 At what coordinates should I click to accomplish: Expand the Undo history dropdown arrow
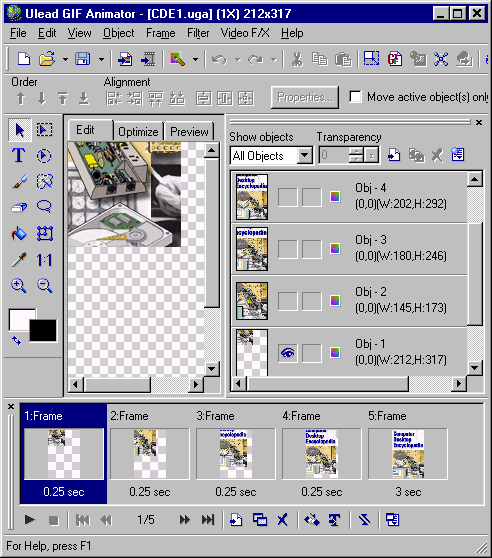click(238, 59)
